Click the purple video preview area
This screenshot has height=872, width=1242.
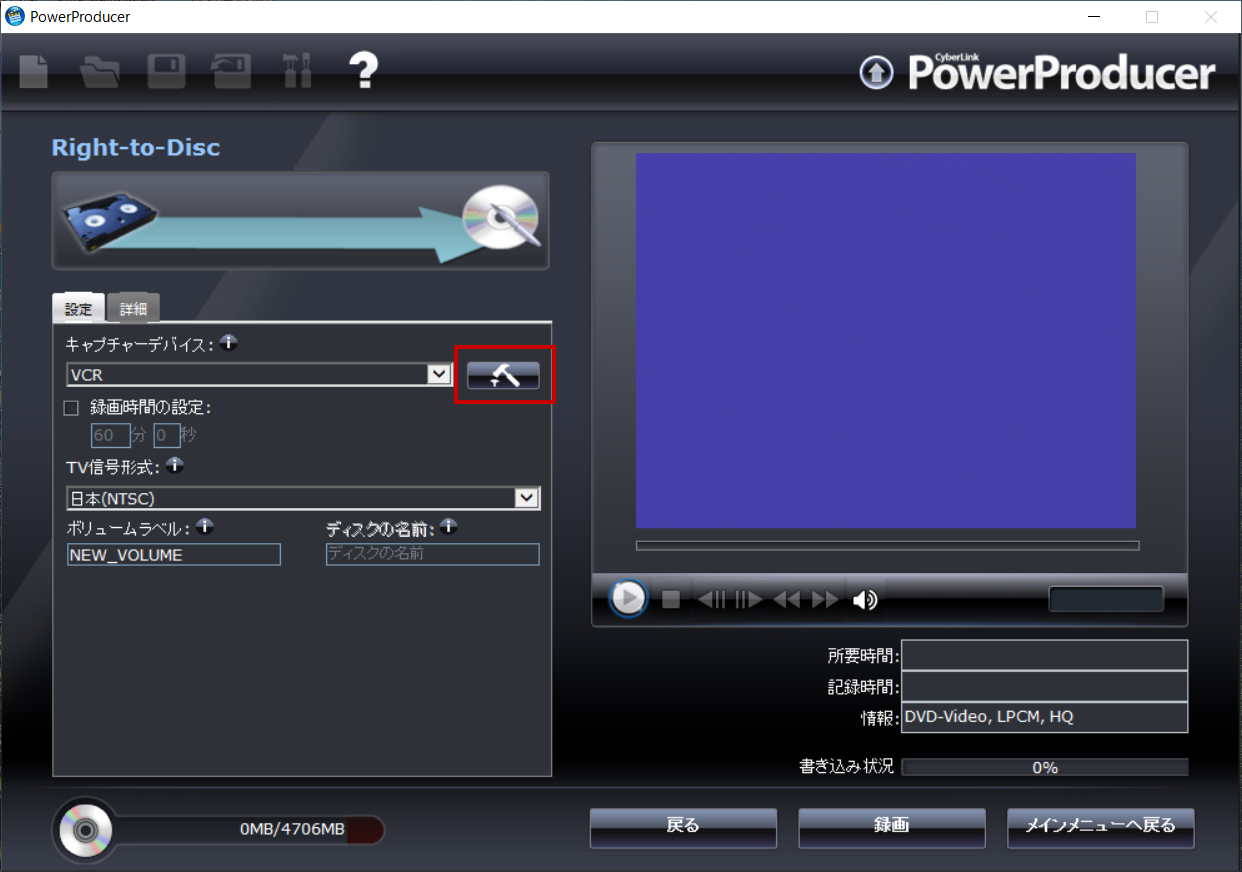886,340
